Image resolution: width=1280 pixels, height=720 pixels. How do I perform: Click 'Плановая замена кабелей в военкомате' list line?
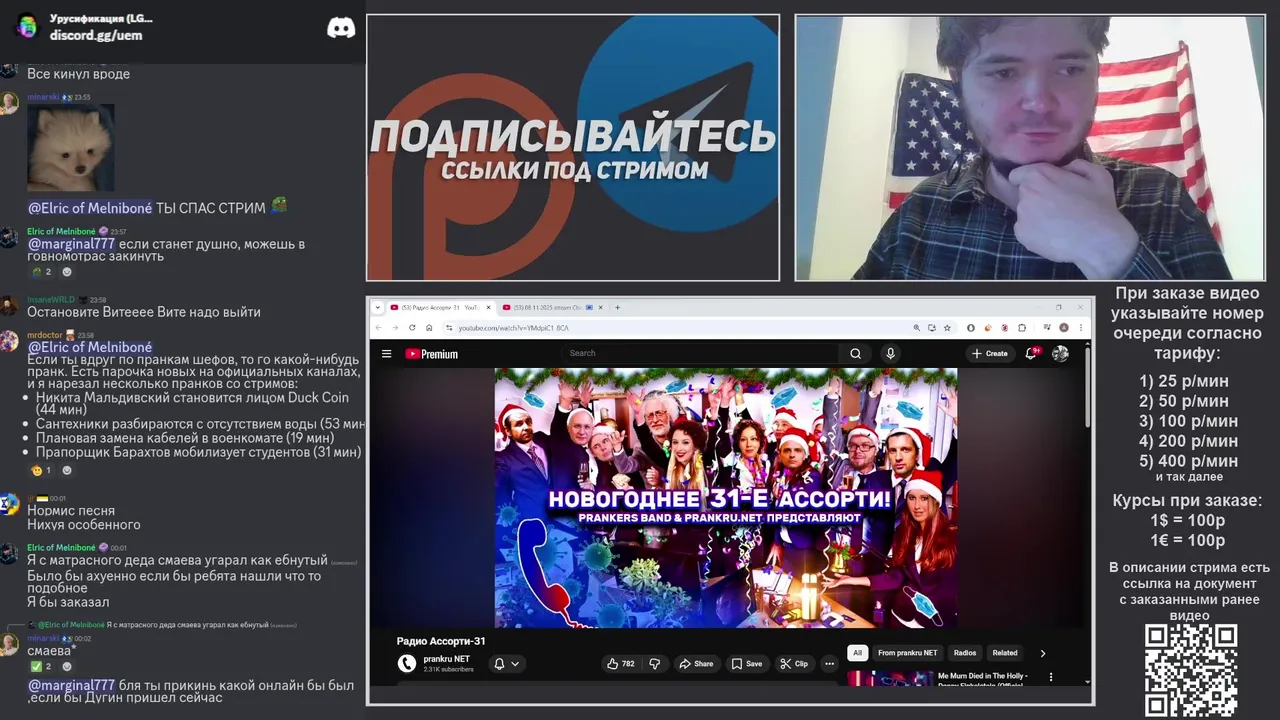pos(185,438)
